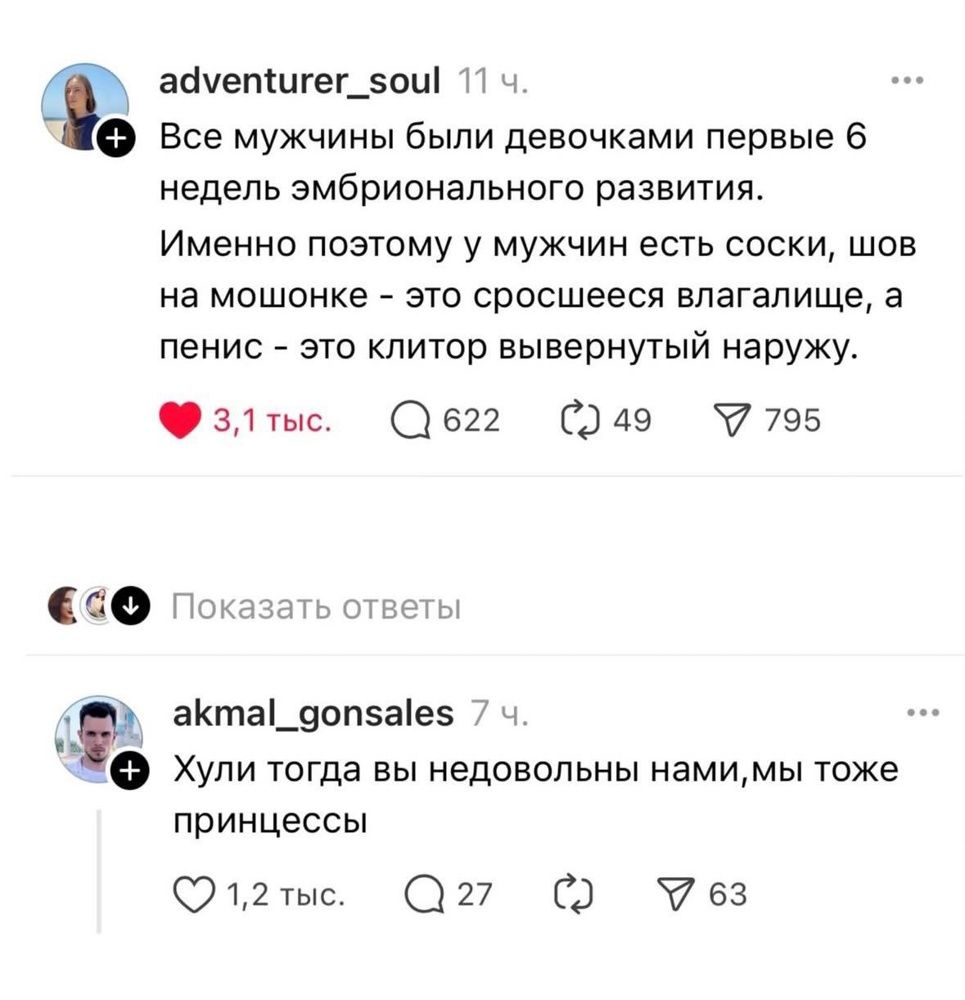Expand hidden replies with down arrow
Image resolution: width=965 pixels, height=1000 pixels.
tap(129, 606)
